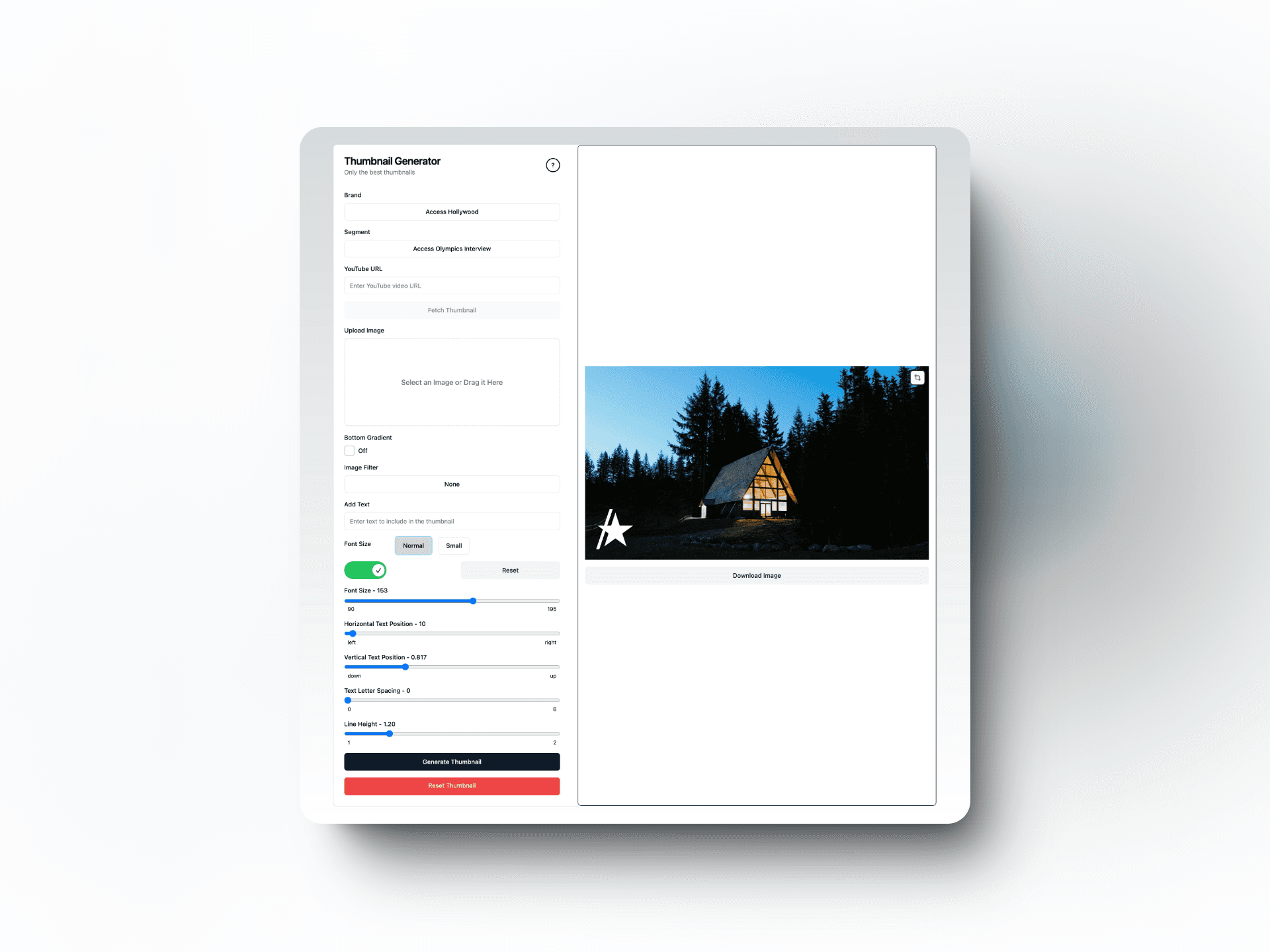This screenshot has width=1270, height=952.
Task: Toggle Normal font size selection
Action: click(x=412, y=545)
